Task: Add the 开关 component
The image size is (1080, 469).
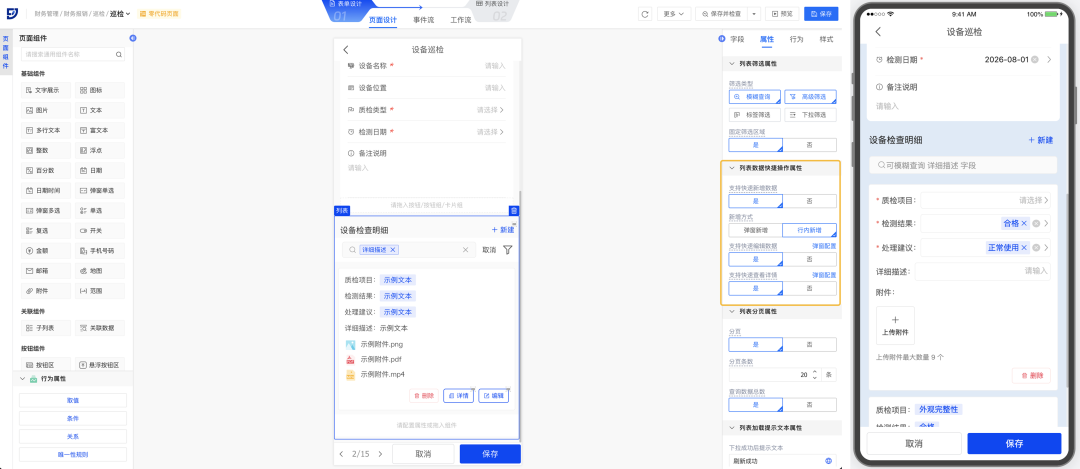Action: click(x=100, y=230)
